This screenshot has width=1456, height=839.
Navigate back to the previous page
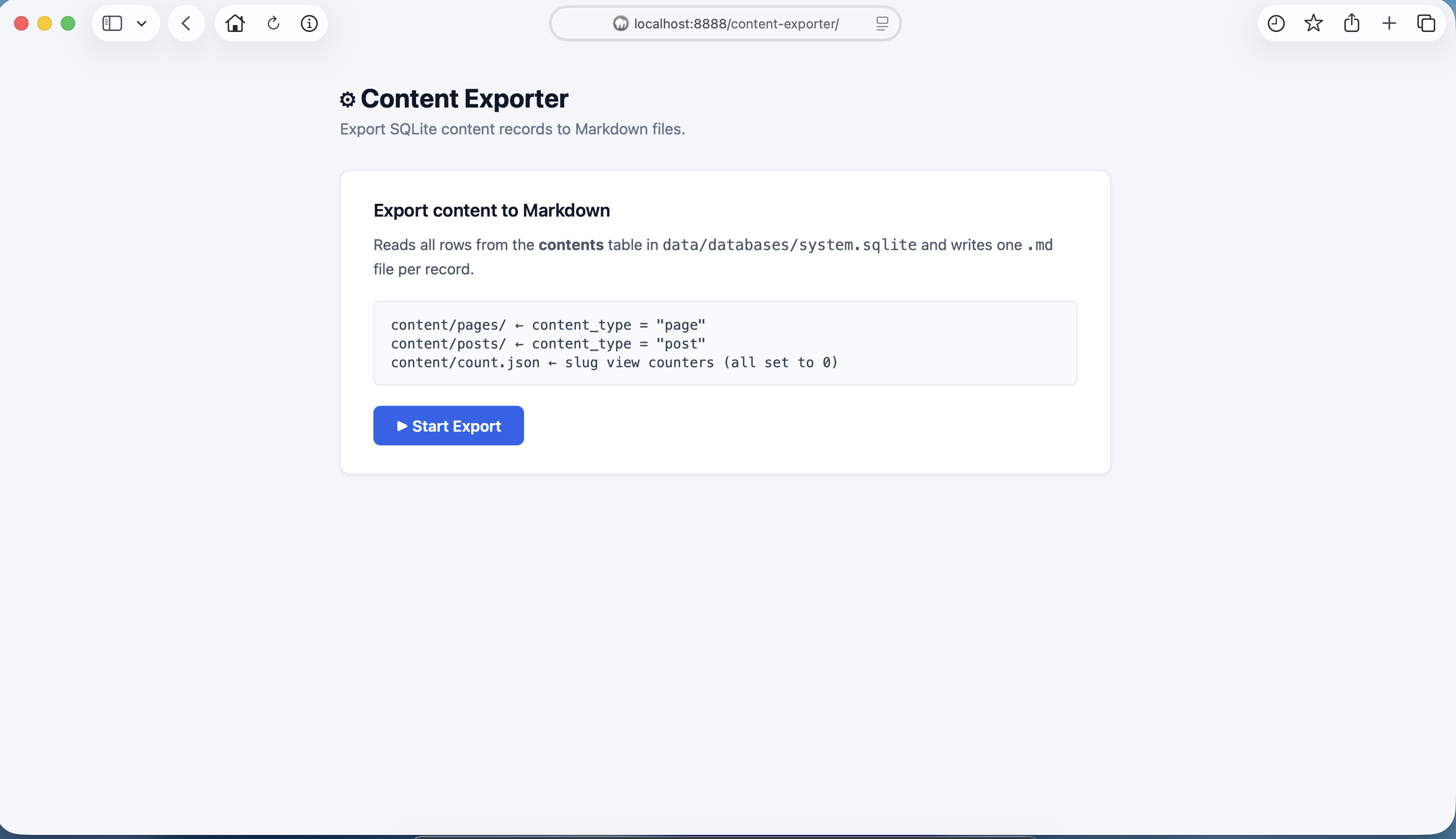coord(186,24)
